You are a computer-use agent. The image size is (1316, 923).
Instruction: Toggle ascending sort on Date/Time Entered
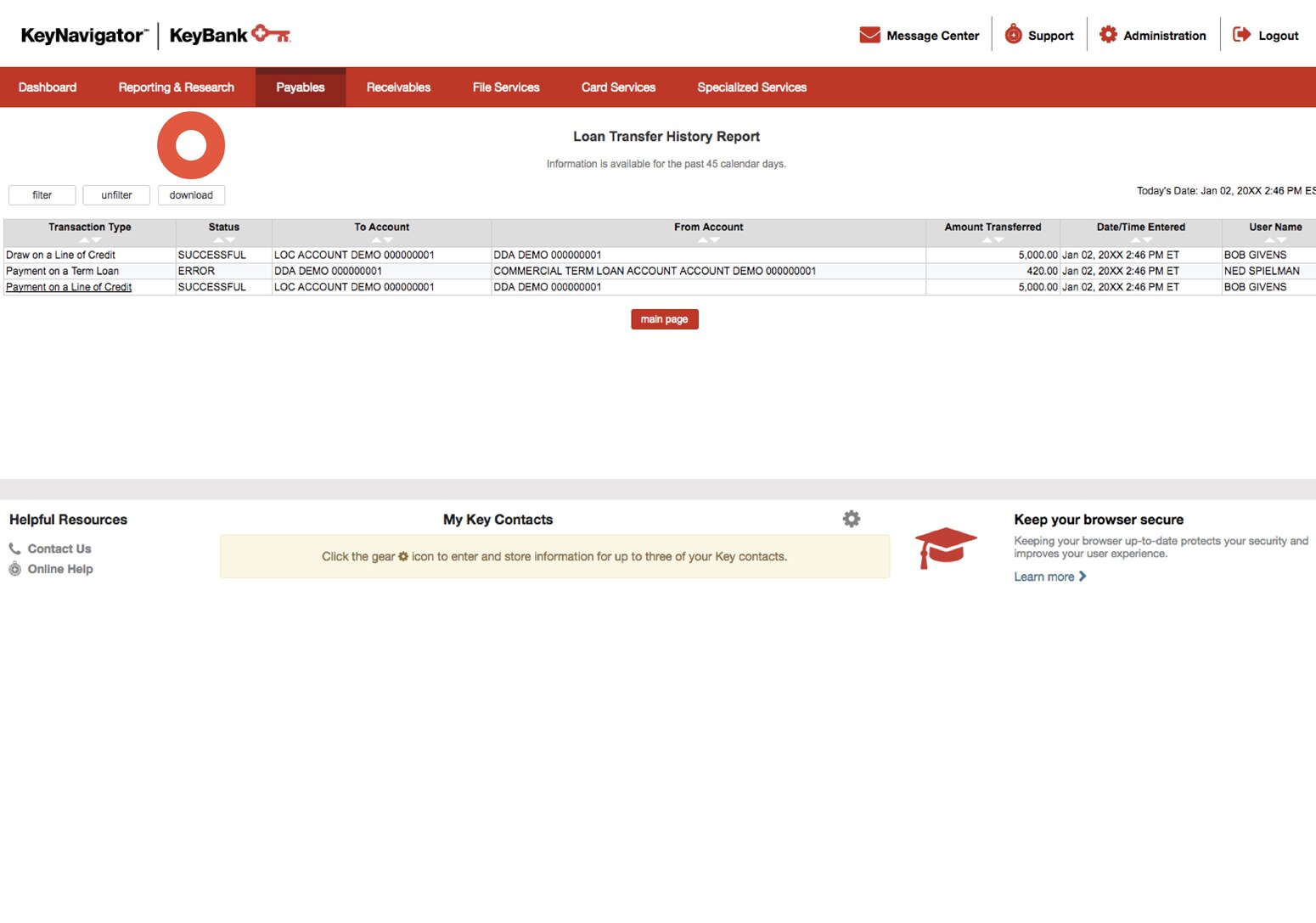[1135, 239]
